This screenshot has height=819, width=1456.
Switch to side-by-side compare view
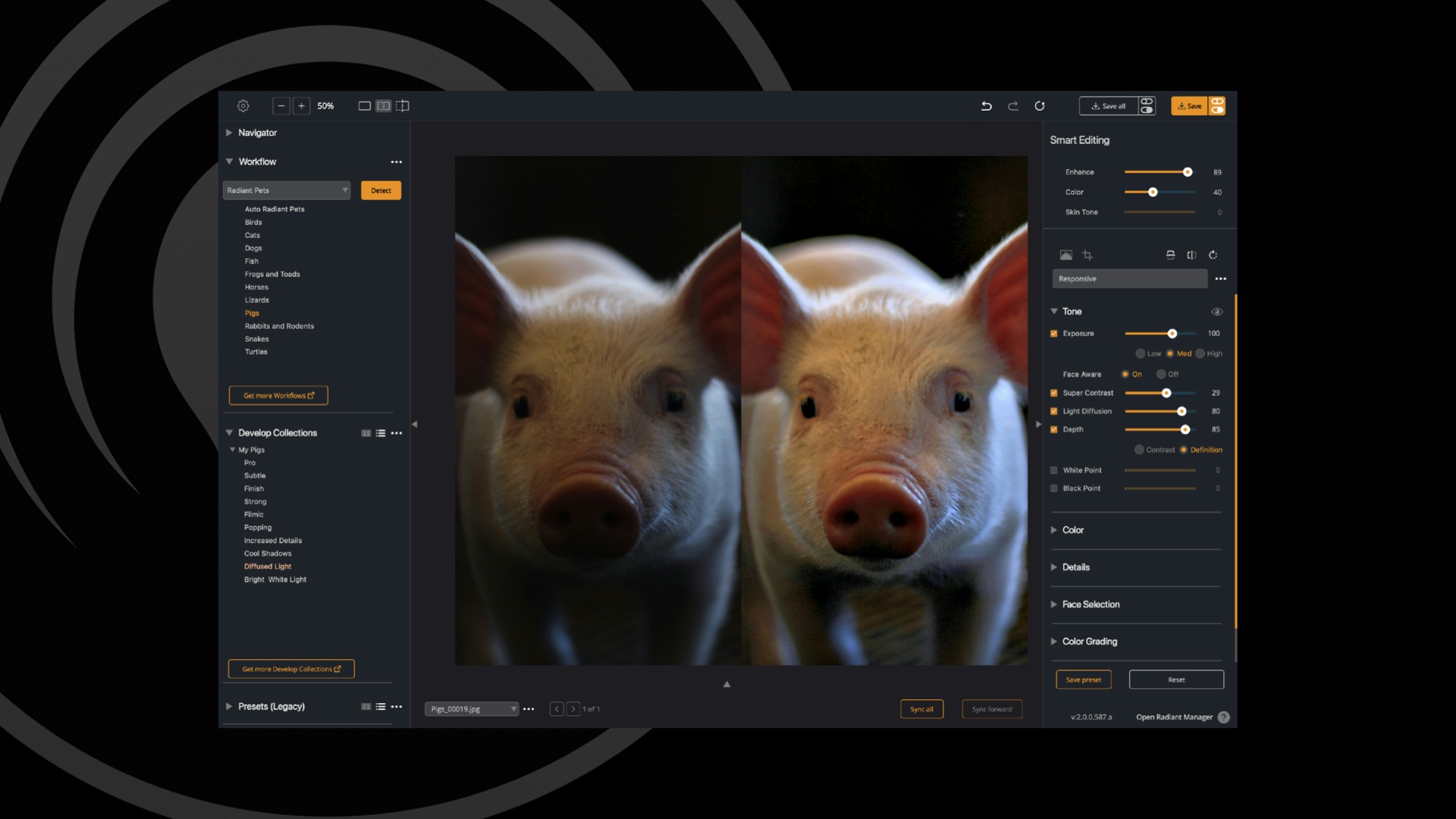coord(384,106)
